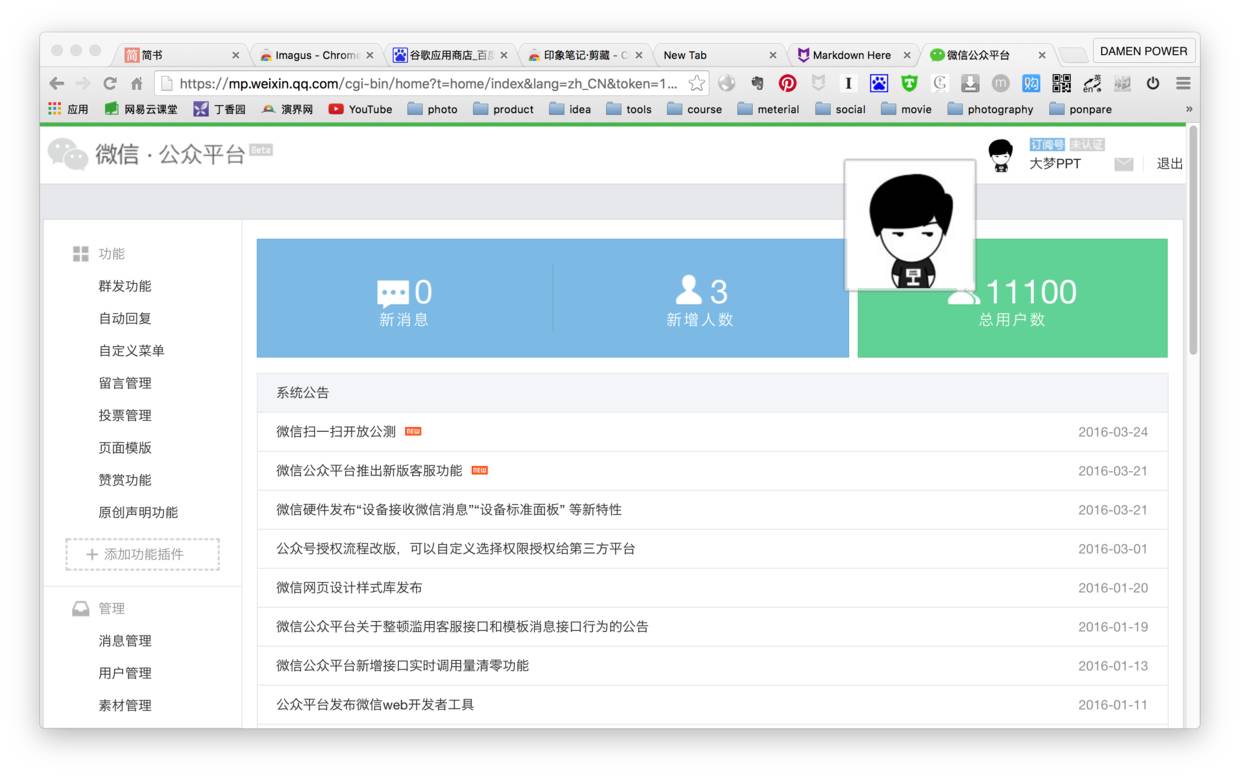The height and width of the screenshot is (776, 1240).
Task: Click the WeChat logo in page header
Action: 68,154
